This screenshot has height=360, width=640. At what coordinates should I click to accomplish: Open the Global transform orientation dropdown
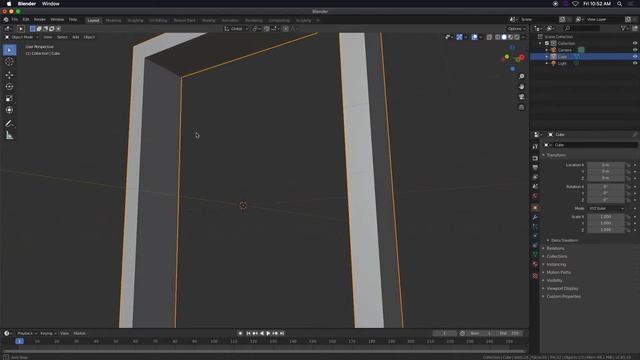tap(236, 29)
